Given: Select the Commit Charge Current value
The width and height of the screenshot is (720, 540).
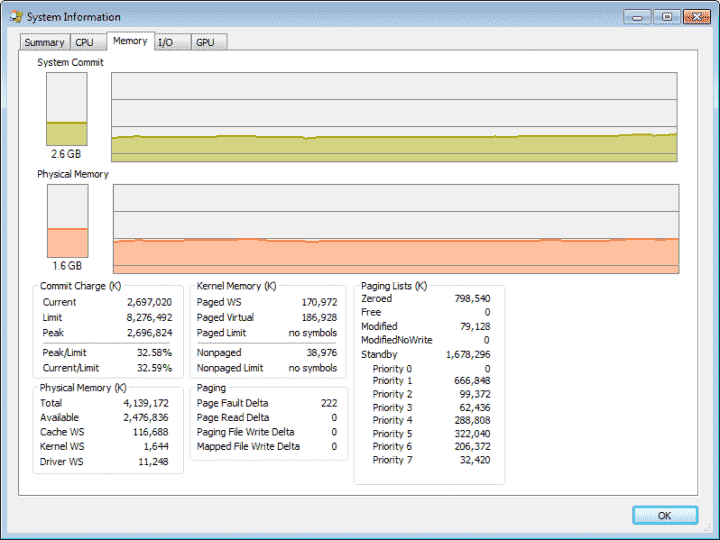Looking at the screenshot, I should pos(149,302).
